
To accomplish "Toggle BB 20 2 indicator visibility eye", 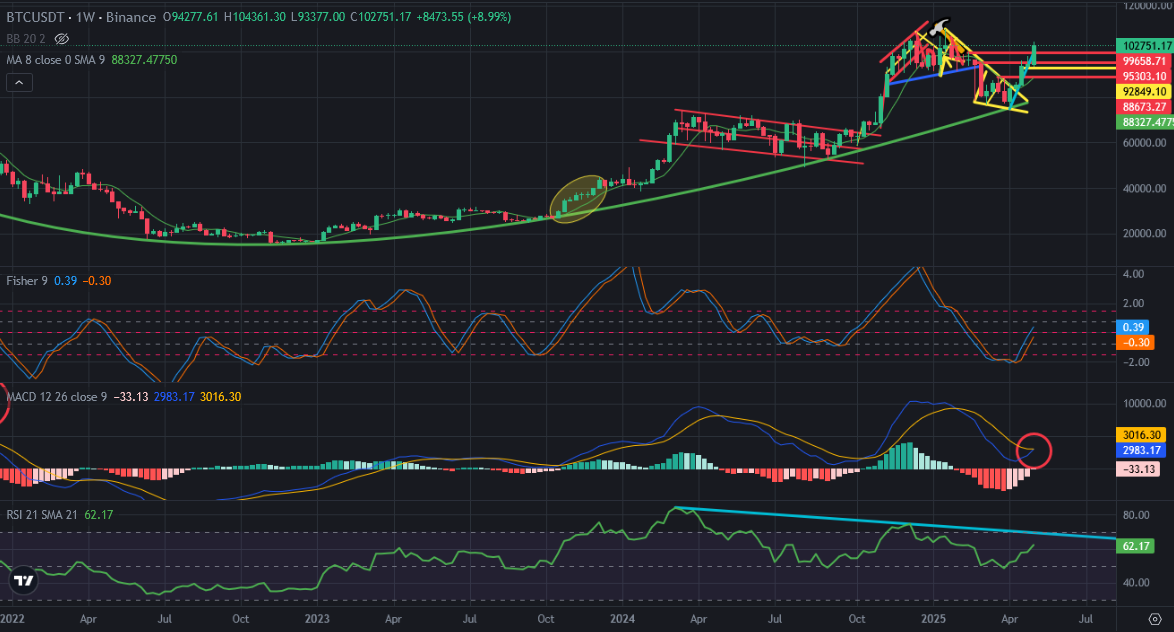I will coord(61,38).
